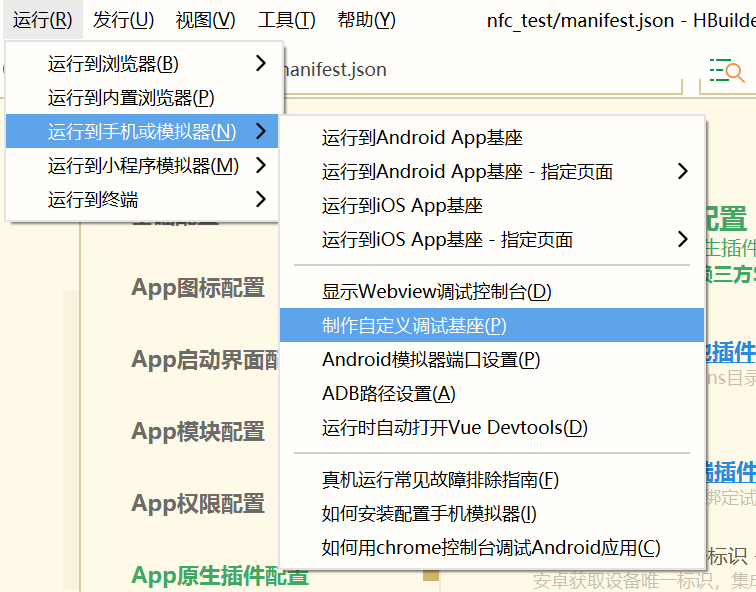756x592 pixels.
Task: Select 显示Webview调试控制台 option
Action: (436, 292)
